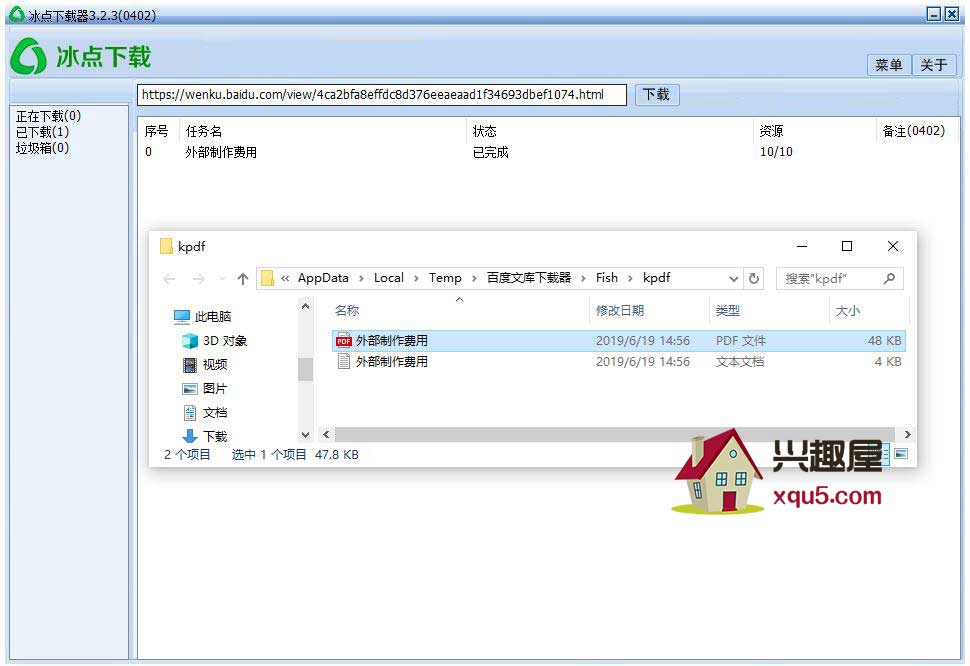Image resolution: width=970 pixels, height=666 pixels.
Task: Click the 序号 column header
Action: (157, 131)
